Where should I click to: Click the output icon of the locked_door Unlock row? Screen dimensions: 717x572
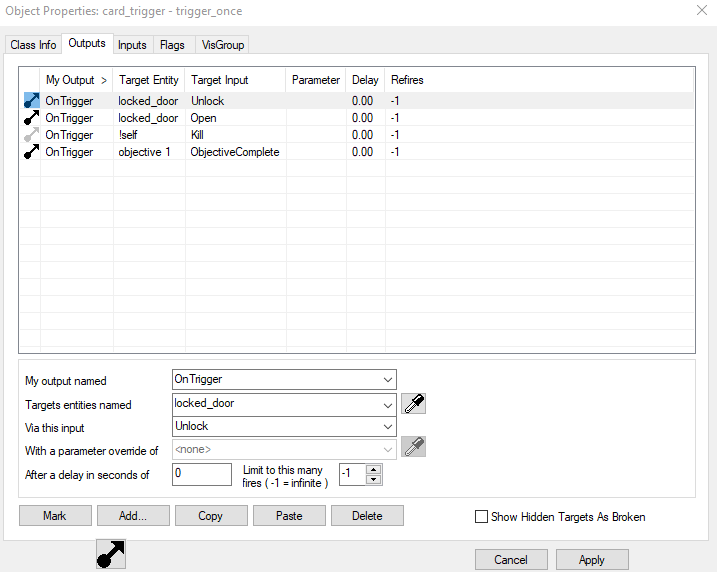(x=32, y=101)
